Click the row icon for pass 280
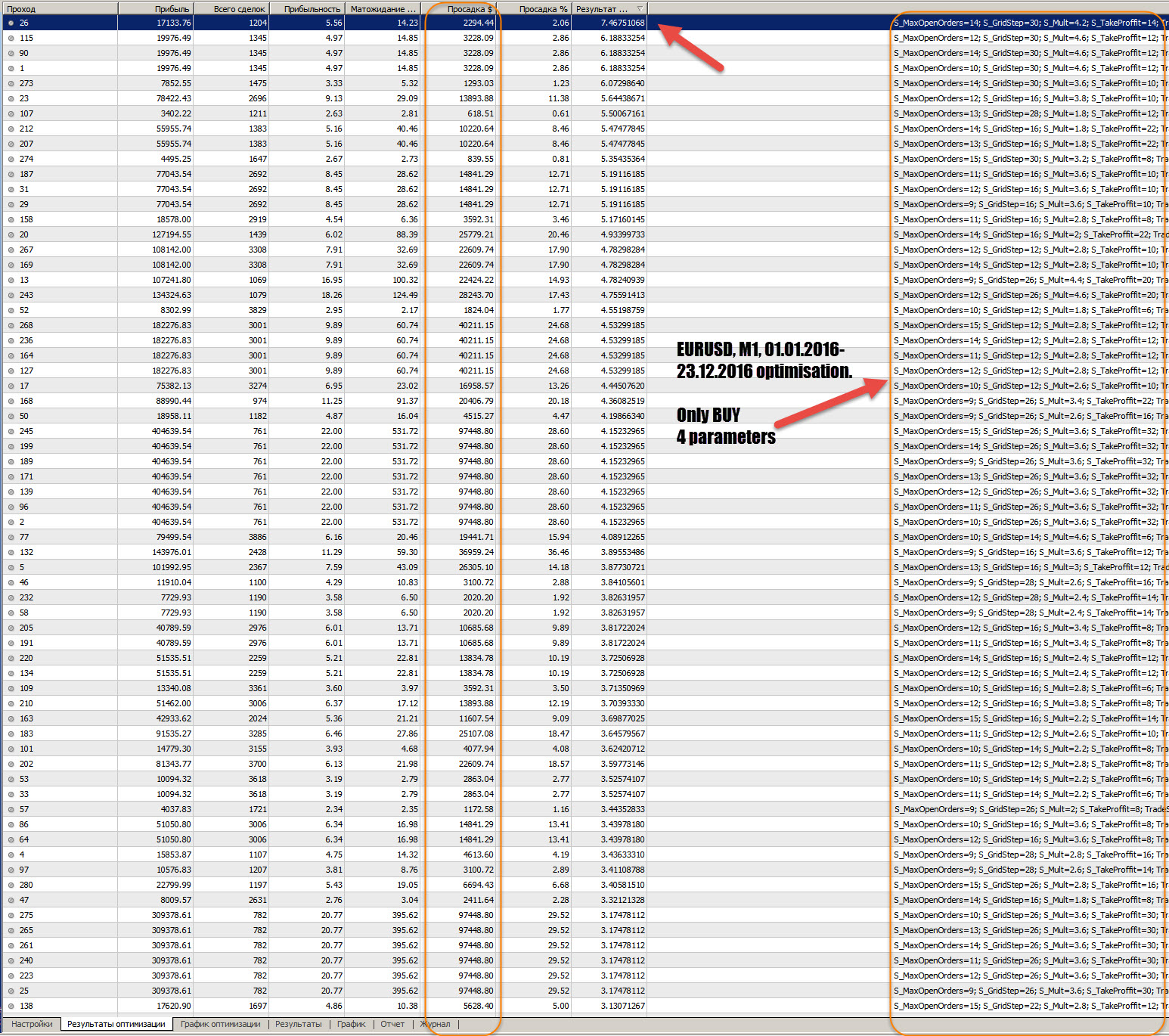Screen dimensions: 1169x1036 click(11, 885)
